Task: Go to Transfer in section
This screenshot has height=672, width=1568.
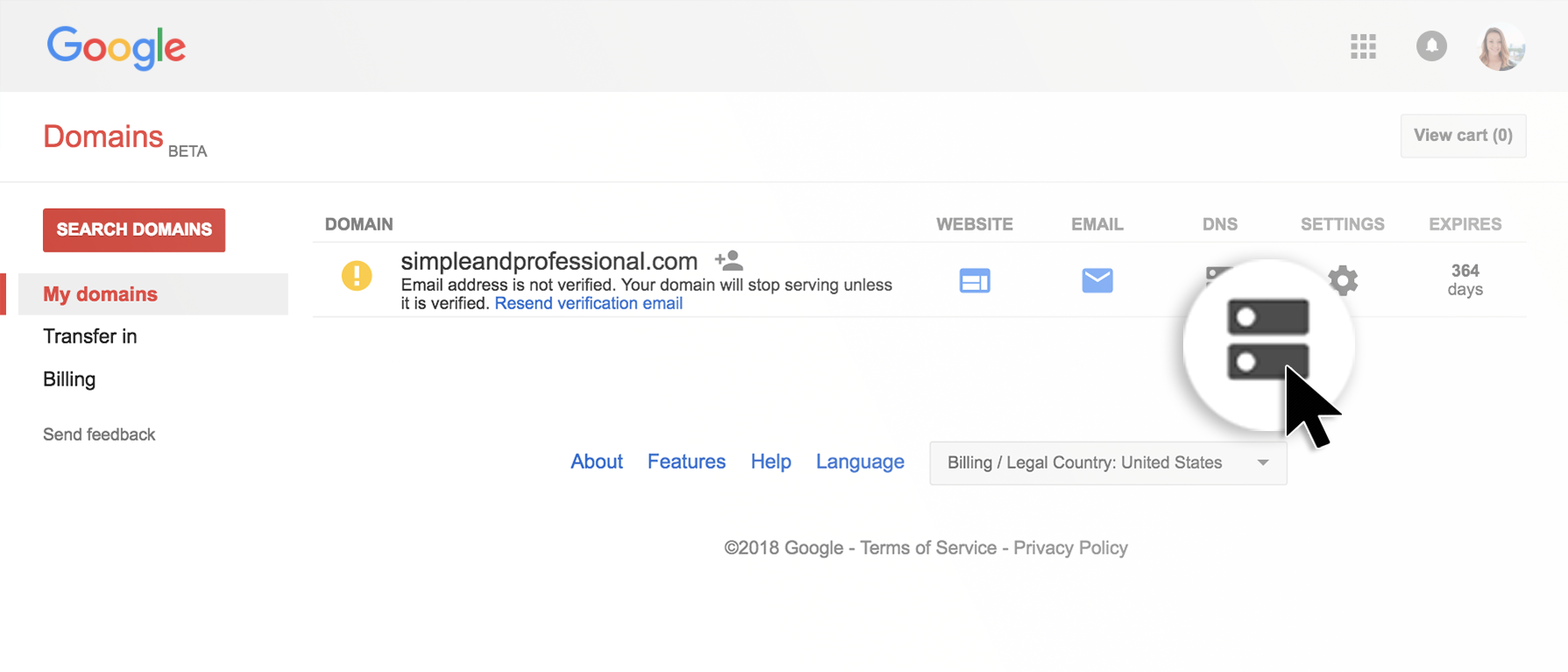Action: point(89,336)
